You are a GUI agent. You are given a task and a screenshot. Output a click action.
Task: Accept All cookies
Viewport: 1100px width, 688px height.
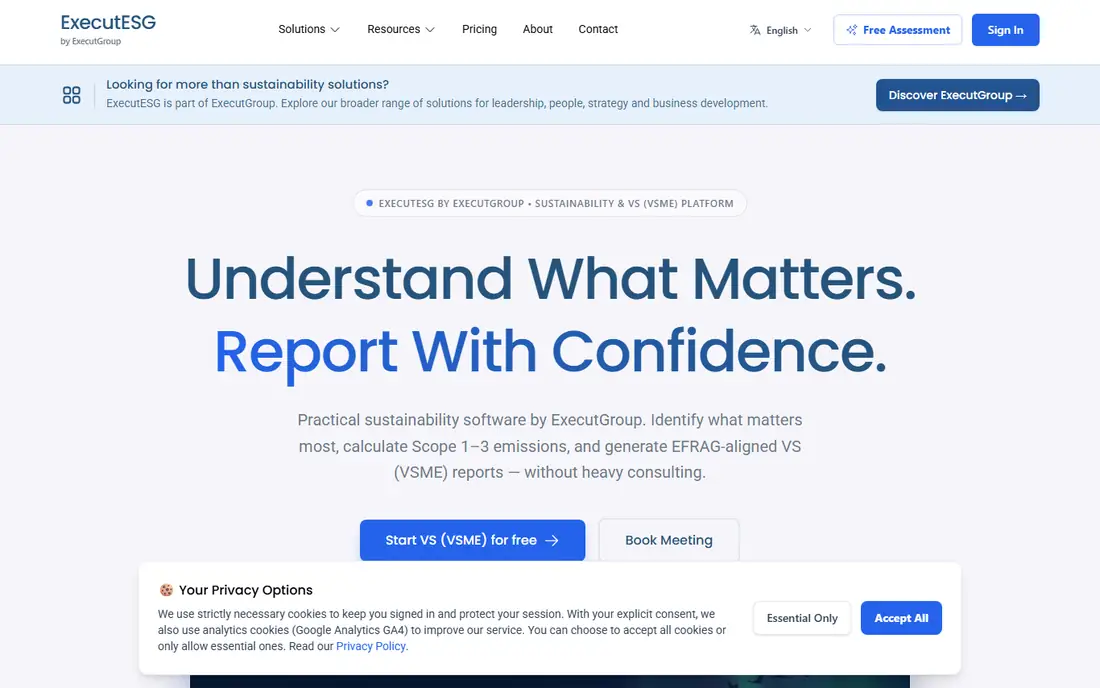click(901, 618)
